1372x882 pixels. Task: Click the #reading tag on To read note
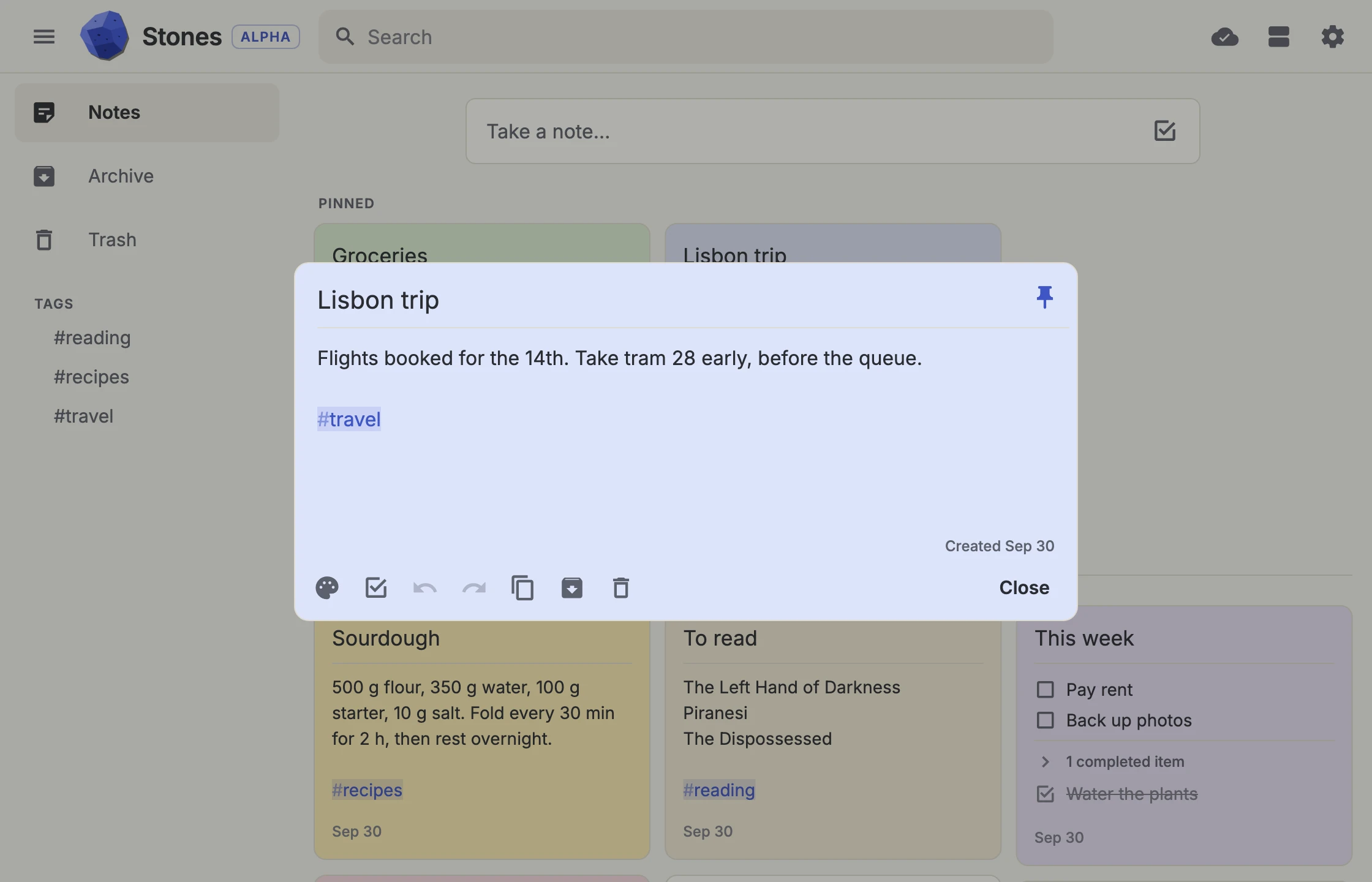click(719, 790)
